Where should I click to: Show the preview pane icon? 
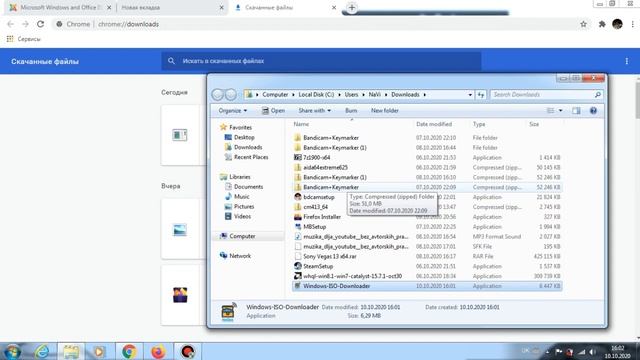click(576, 111)
